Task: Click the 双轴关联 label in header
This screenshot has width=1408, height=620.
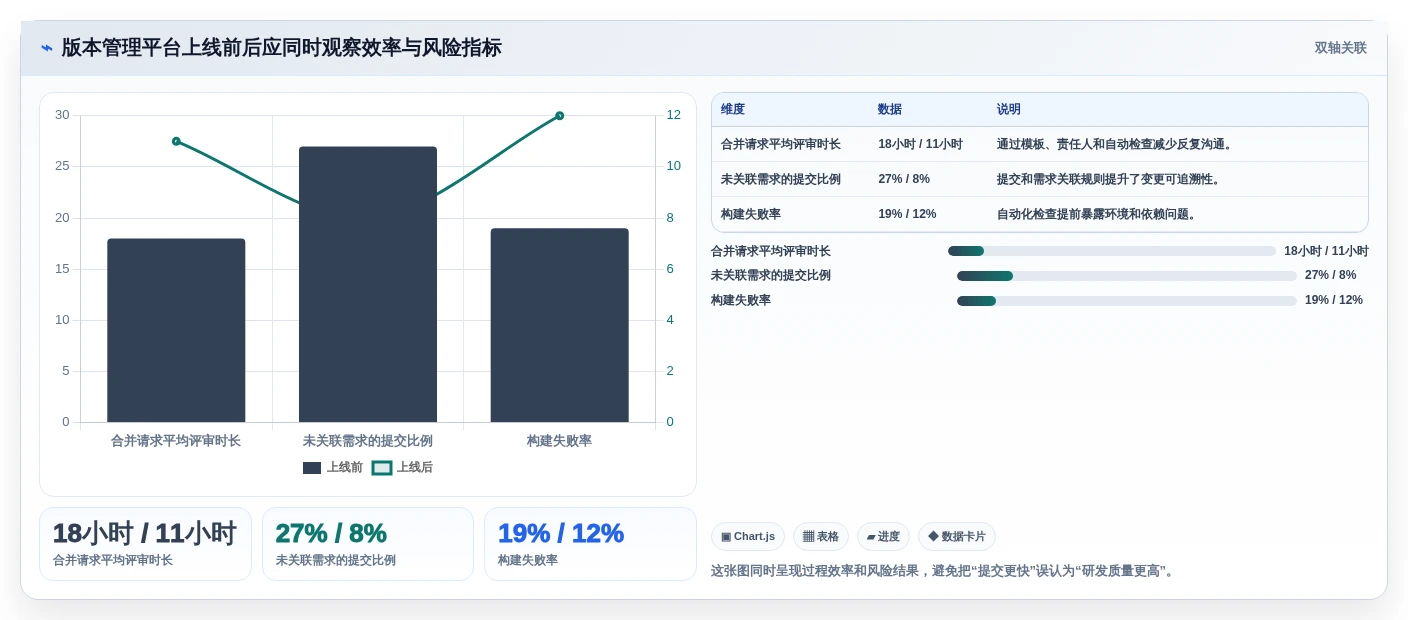Action: [1340, 48]
